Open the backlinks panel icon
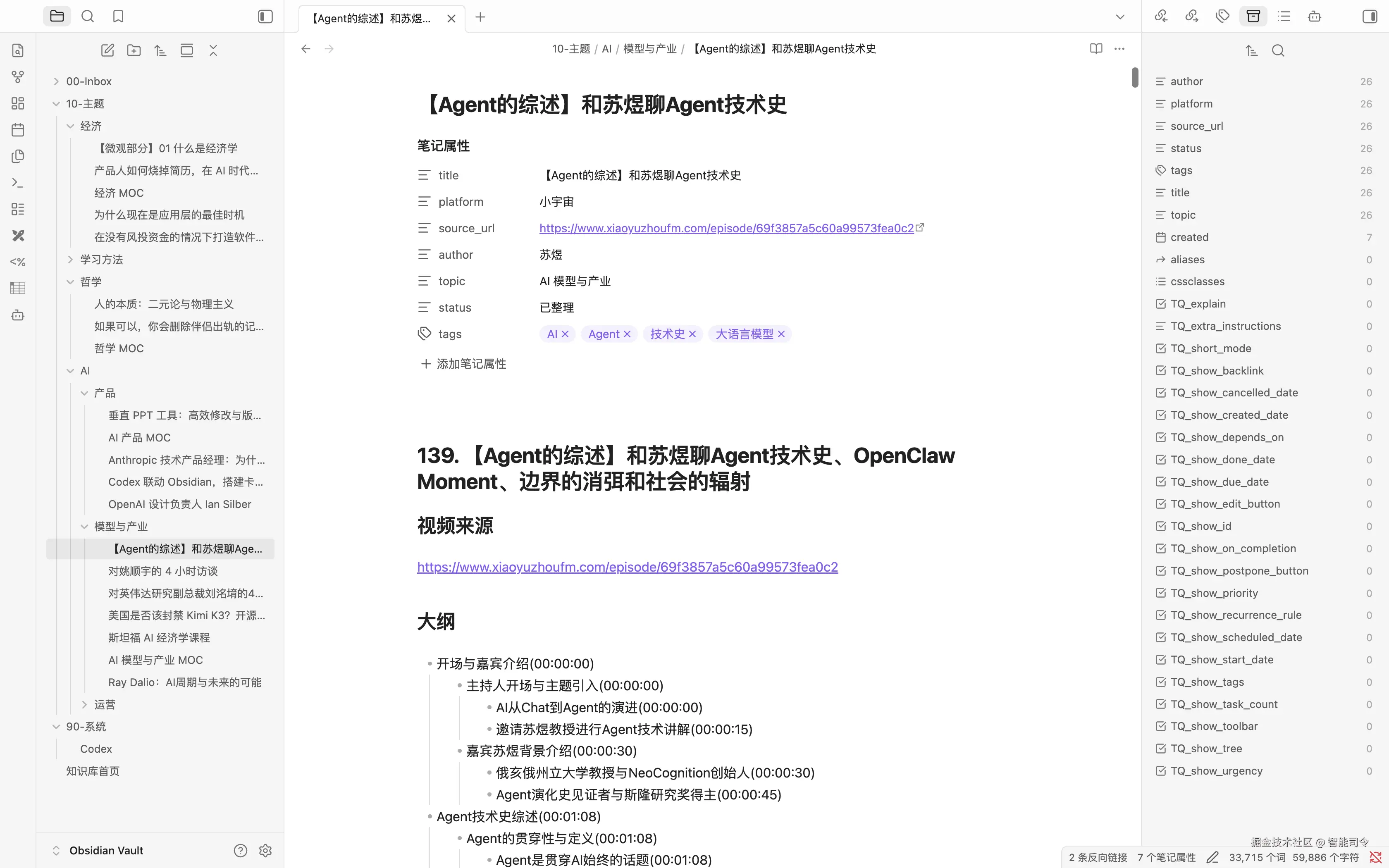The width and height of the screenshot is (1389, 868). tap(1161, 17)
